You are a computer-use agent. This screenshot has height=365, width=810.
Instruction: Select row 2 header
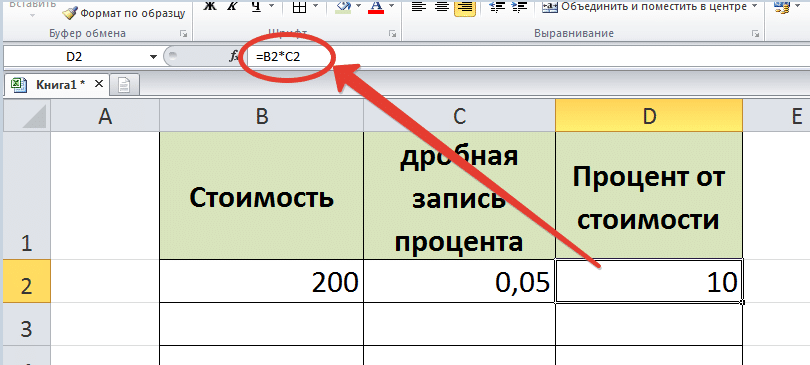pos(27,281)
